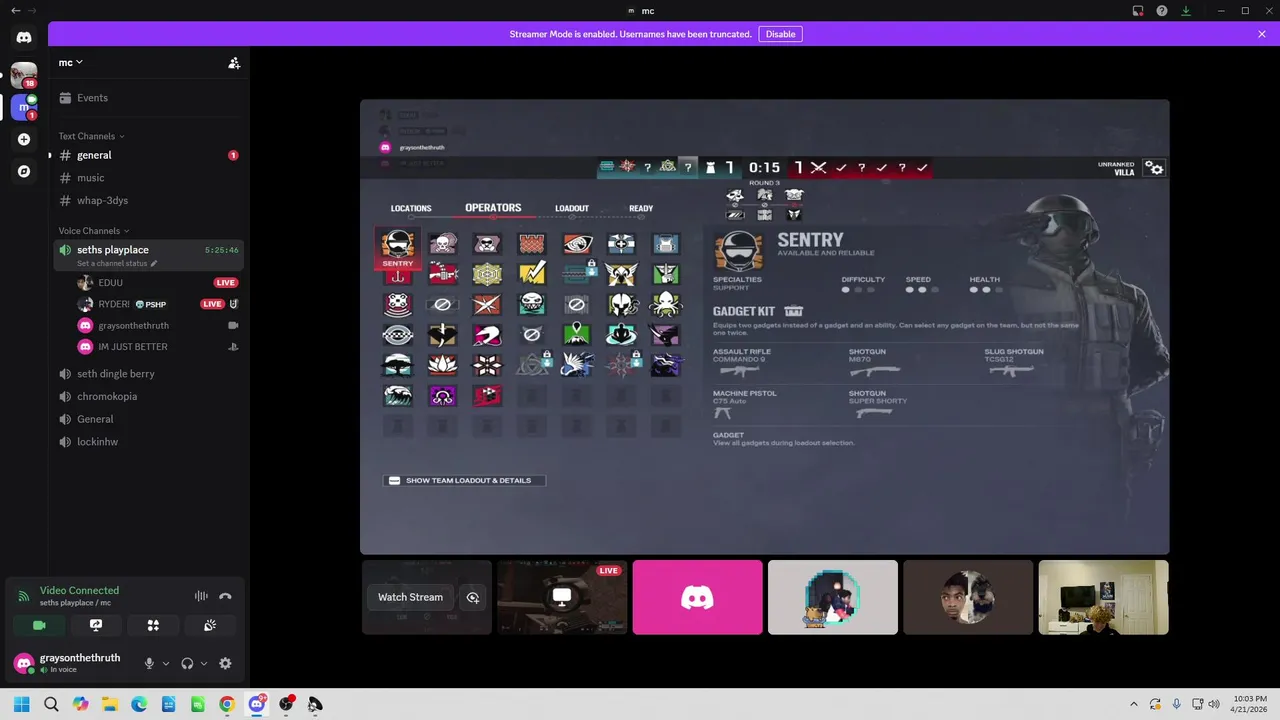Open the server with 18 notifications

point(24,74)
